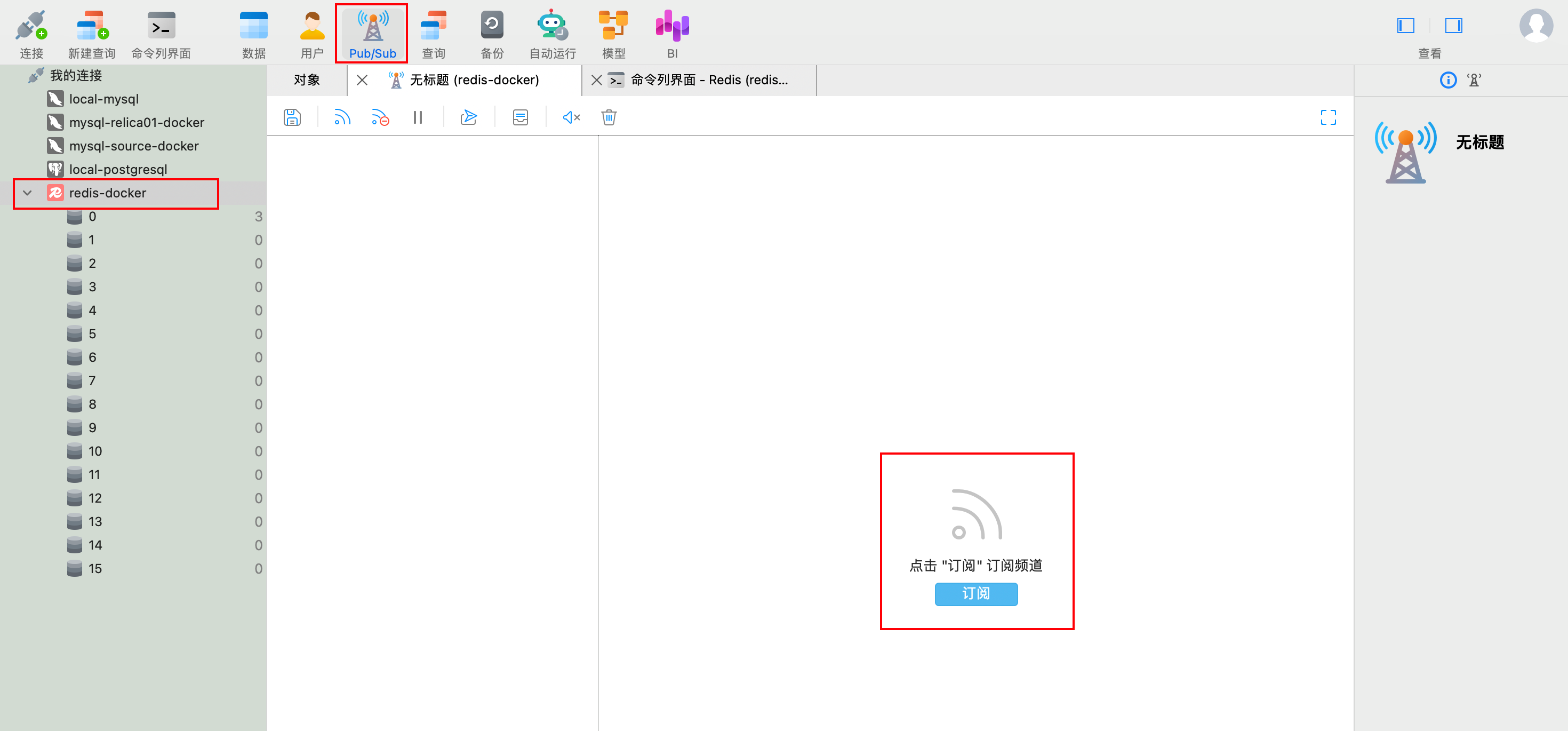This screenshot has width=1568, height=731.
Task: Click the 无标题 title in info panel
Action: (x=1480, y=142)
